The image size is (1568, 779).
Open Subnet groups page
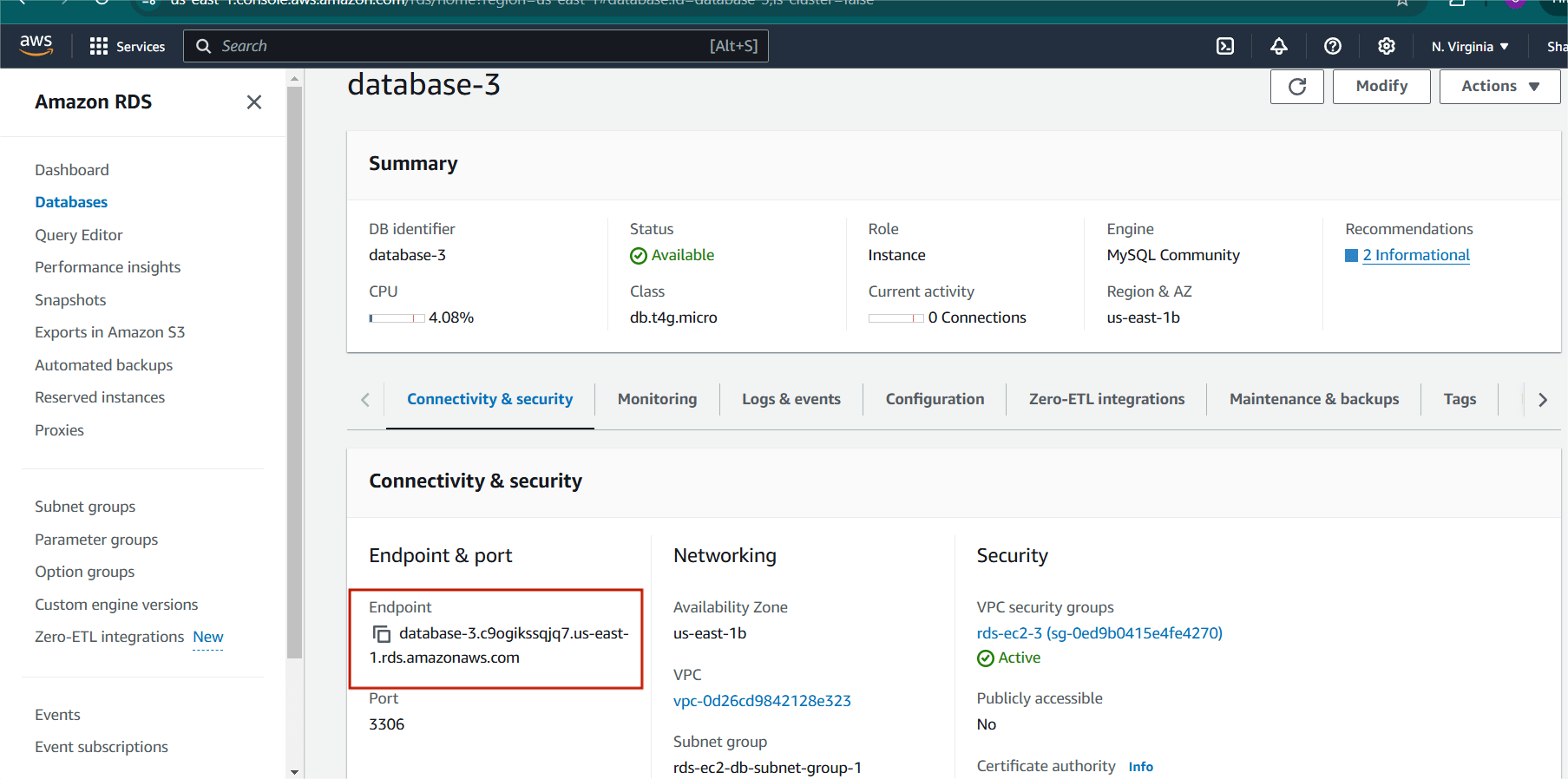point(85,507)
